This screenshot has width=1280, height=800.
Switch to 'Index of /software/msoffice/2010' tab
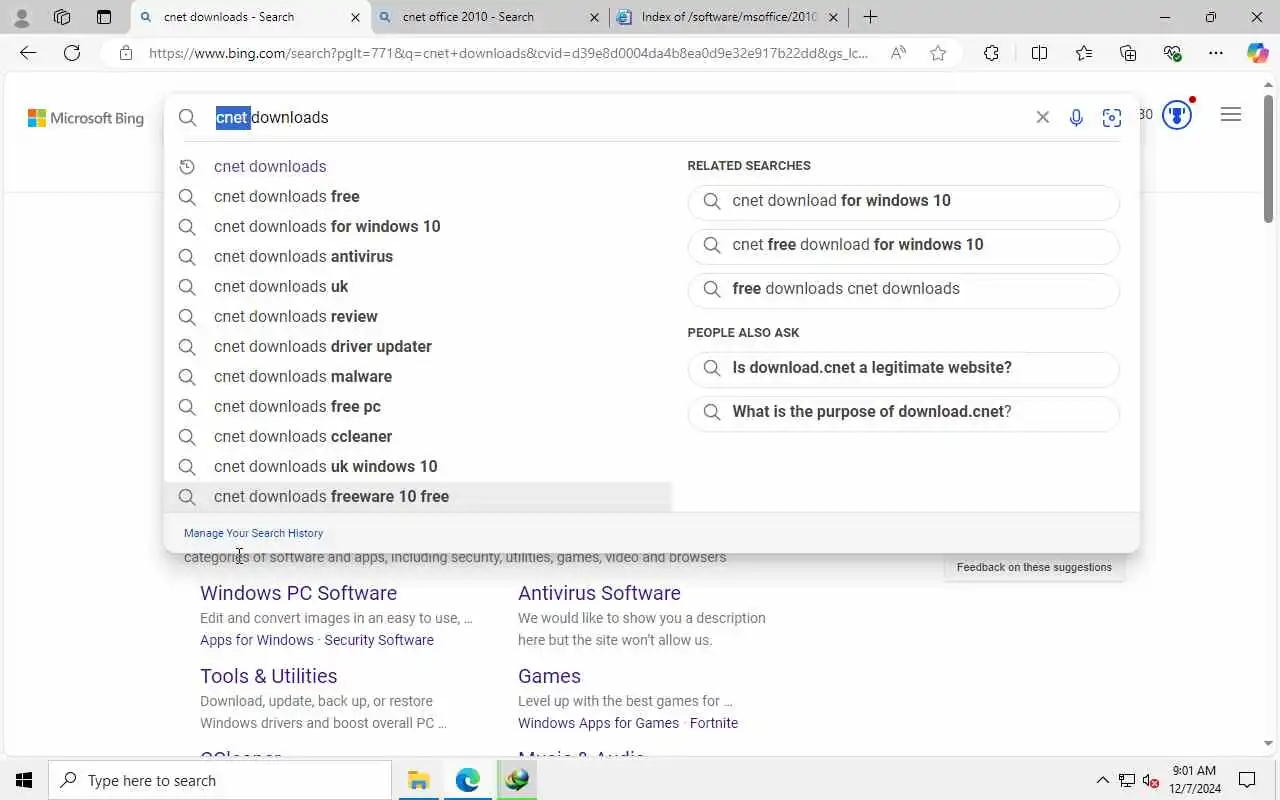pyautogui.click(x=730, y=17)
